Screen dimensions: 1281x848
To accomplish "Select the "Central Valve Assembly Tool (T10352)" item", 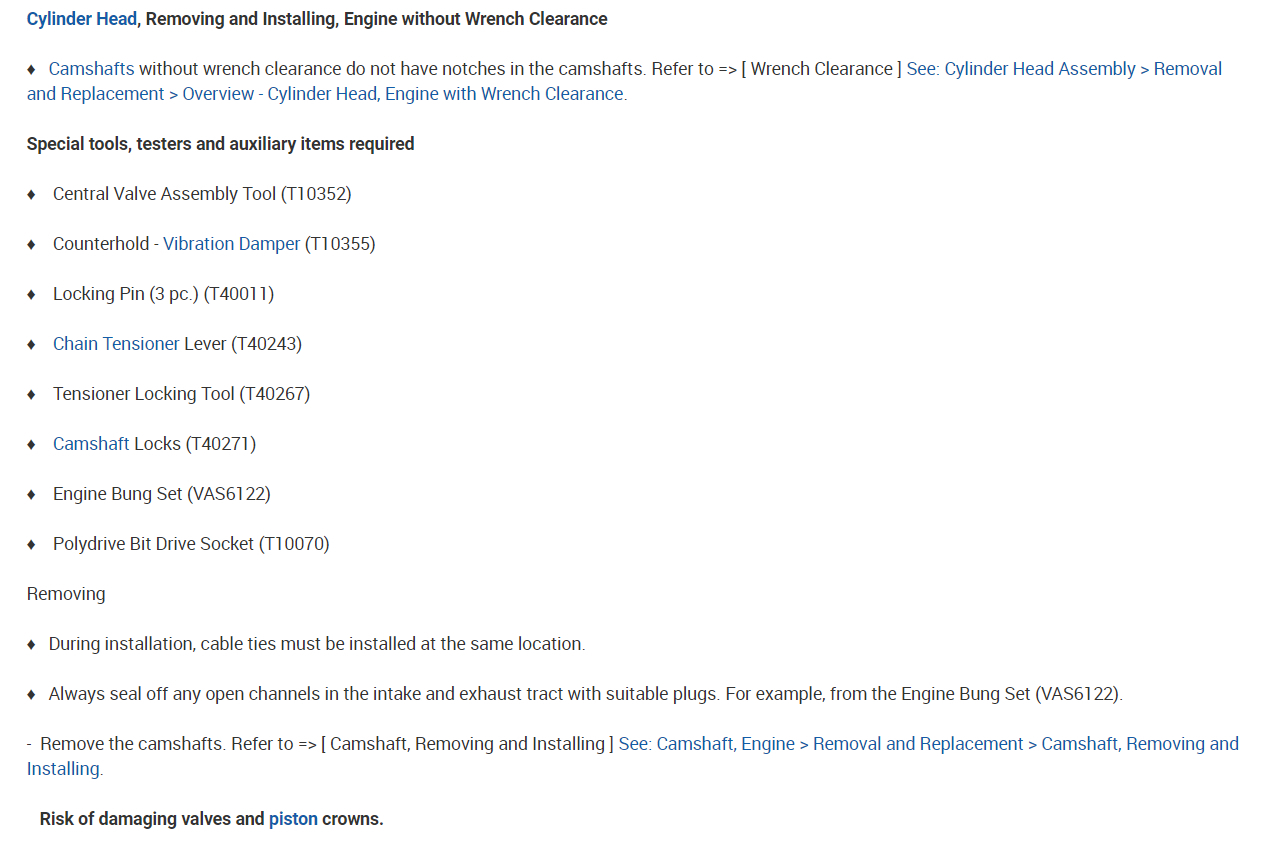I will (202, 194).
